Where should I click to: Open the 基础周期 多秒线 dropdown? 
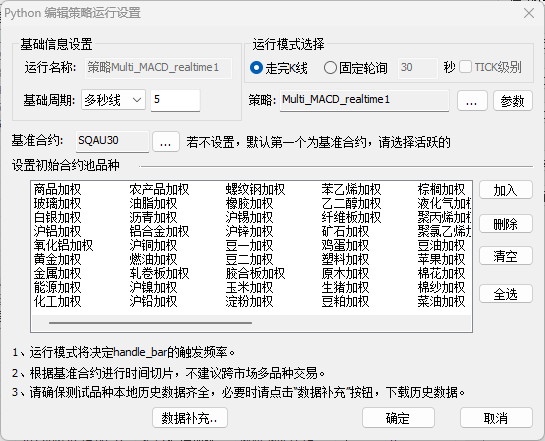click(113, 100)
